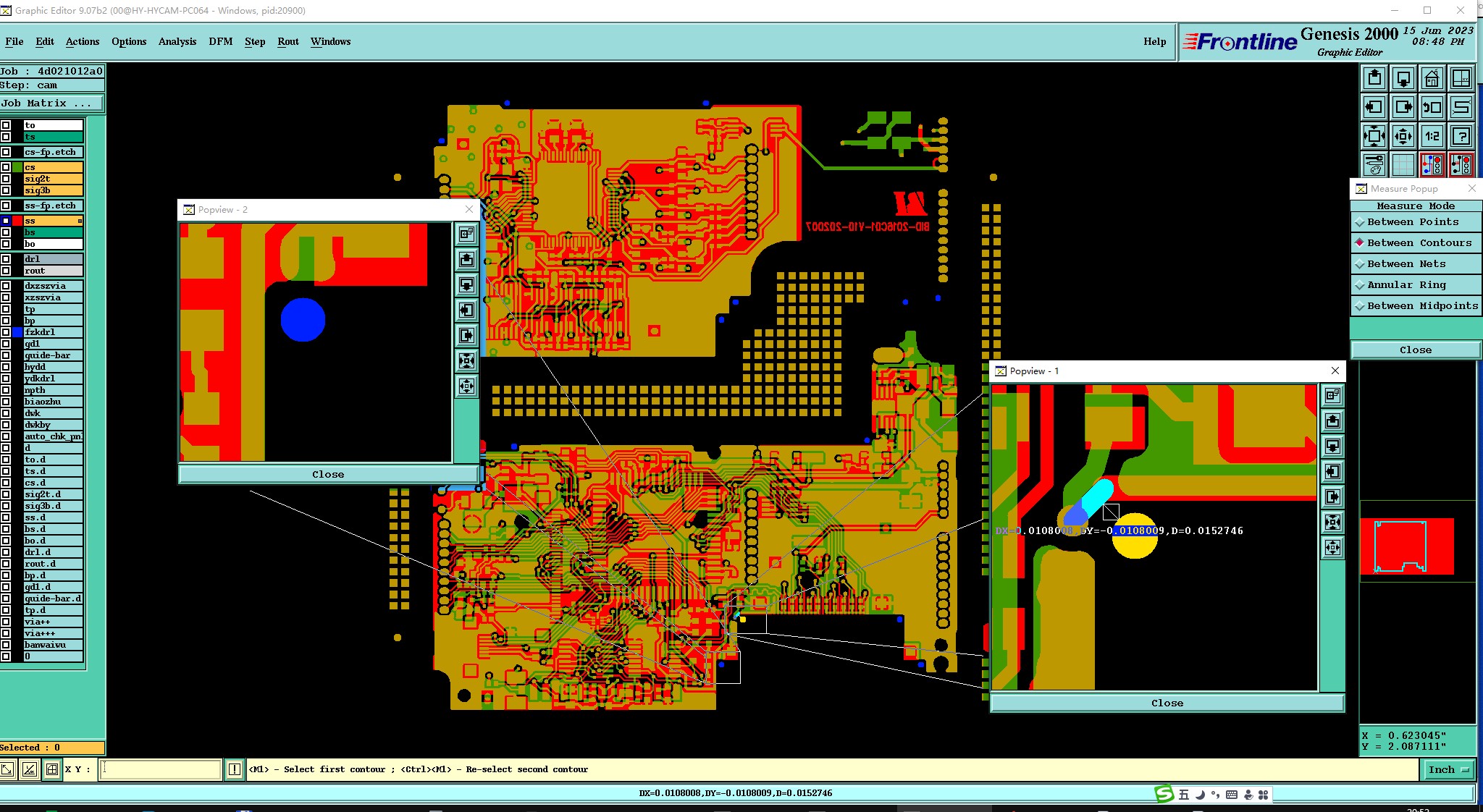The height and width of the screenshot is (812, 1483).
Task: Click the zoom-out arrows icon
Action: [1403, 136]
